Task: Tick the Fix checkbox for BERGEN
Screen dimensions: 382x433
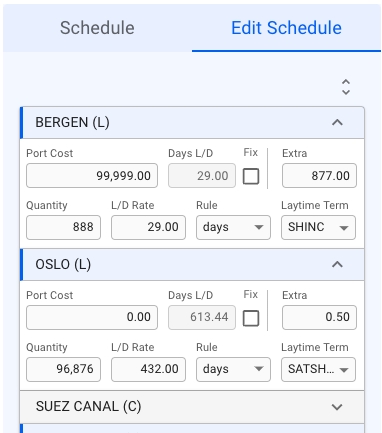Action: point(251,176)
